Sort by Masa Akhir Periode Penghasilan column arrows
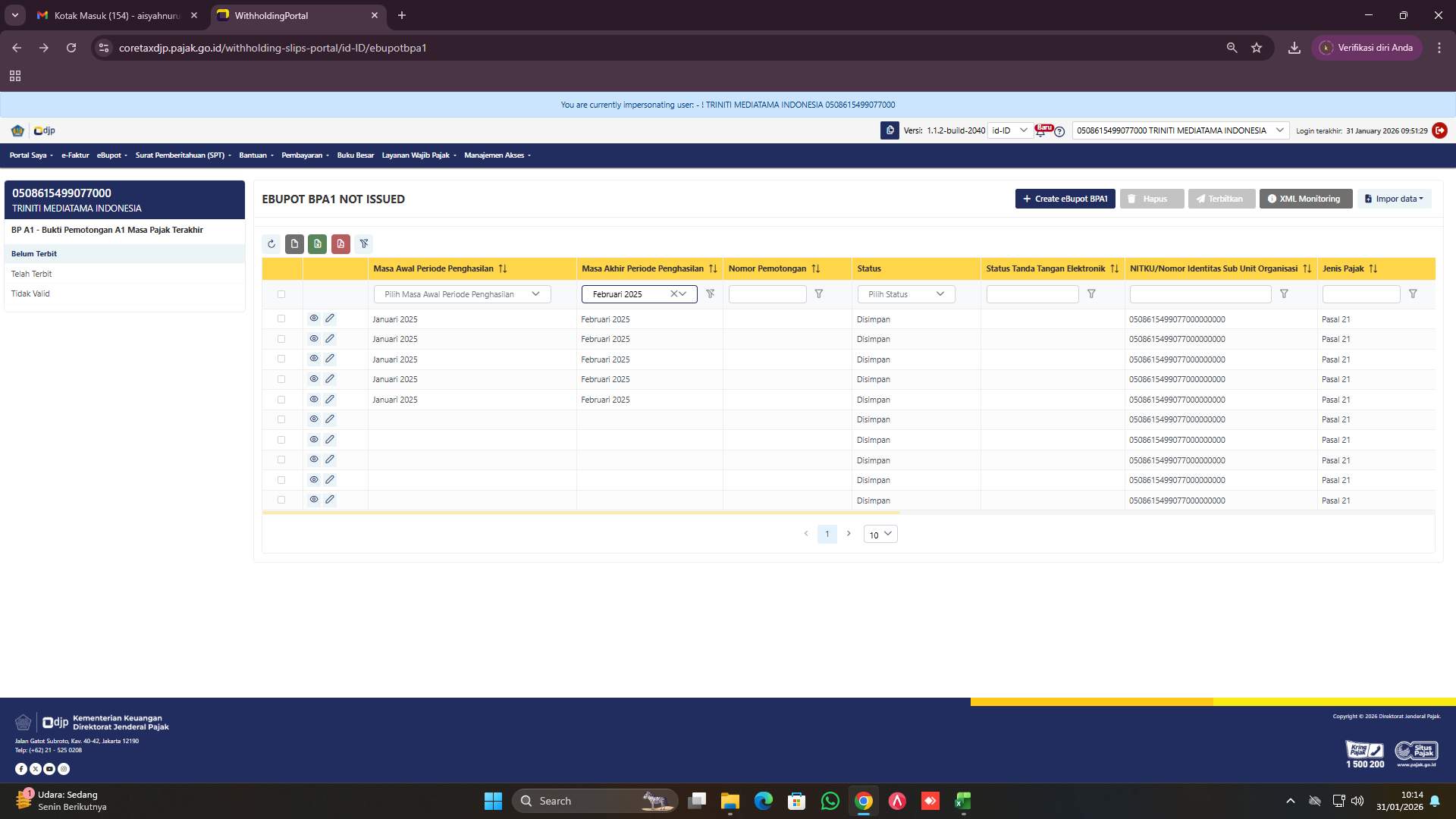 coord(712,268)
